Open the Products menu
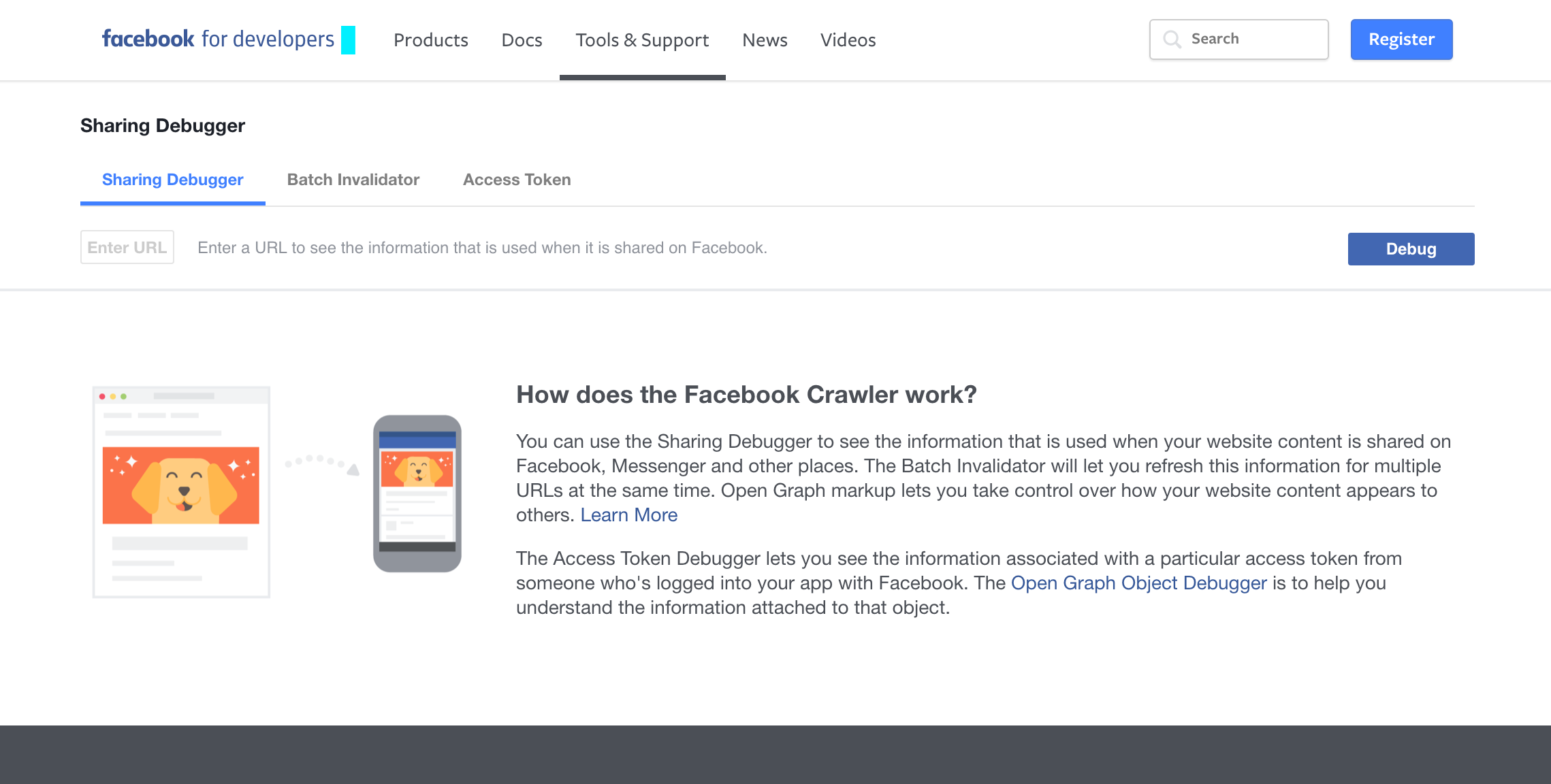Viewport: 1551px width, 784px height. pos(430,40)
